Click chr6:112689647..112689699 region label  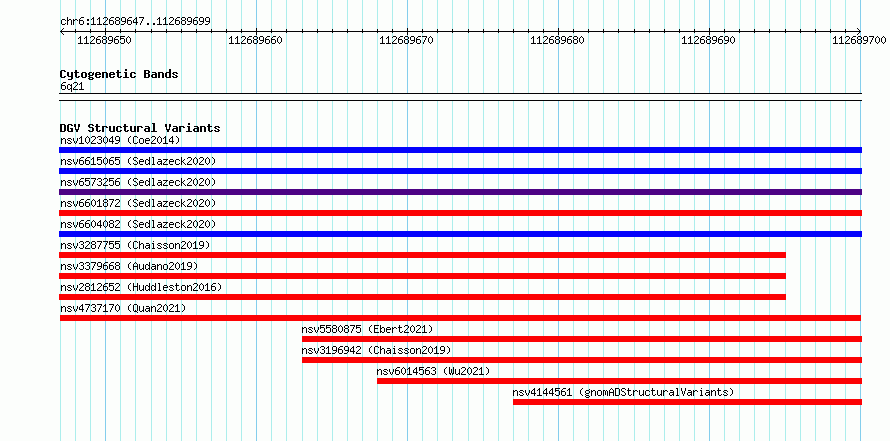click(135, 22)
